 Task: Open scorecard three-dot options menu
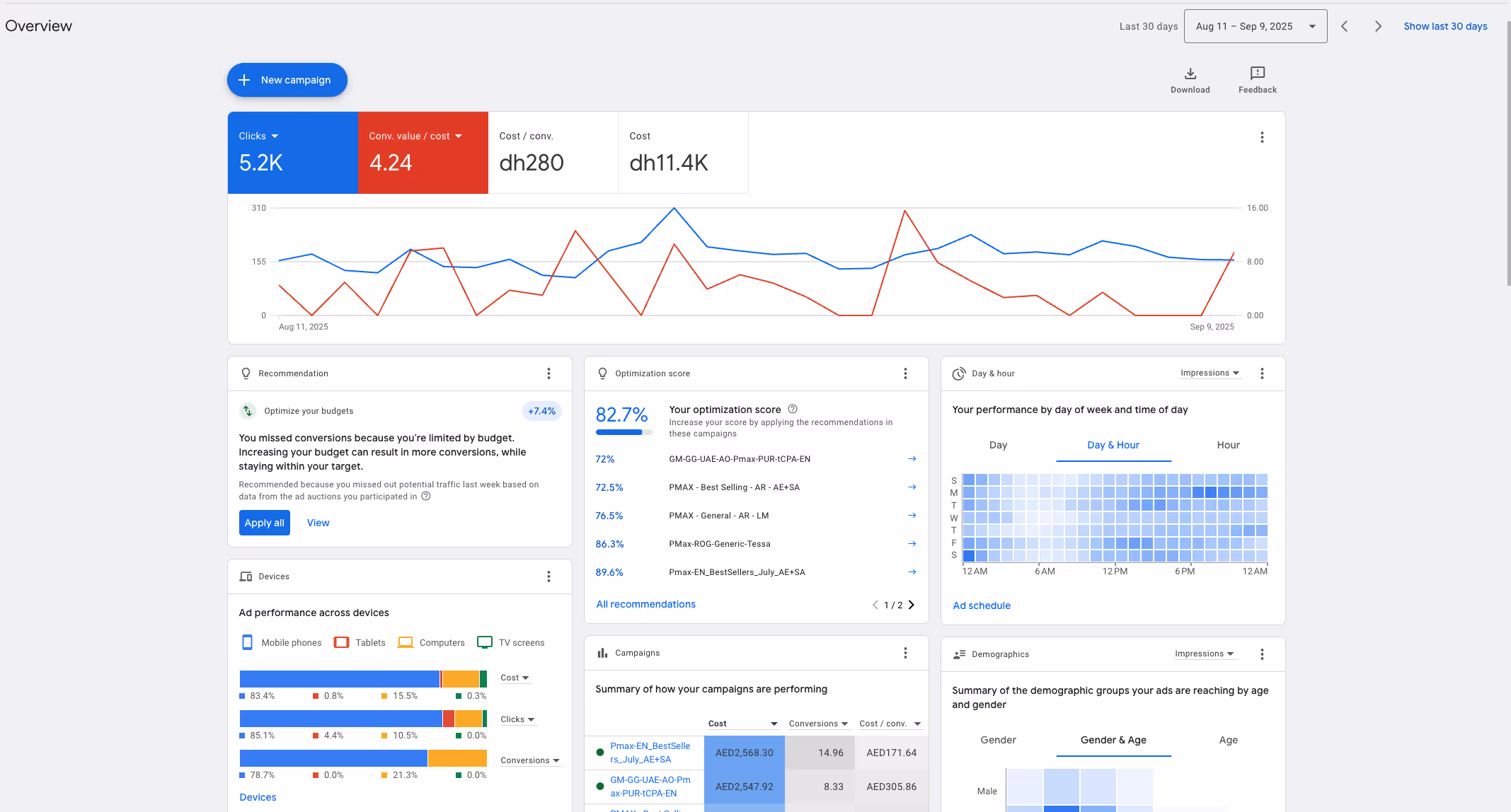pyautogui.click(x=1261, y=137)
